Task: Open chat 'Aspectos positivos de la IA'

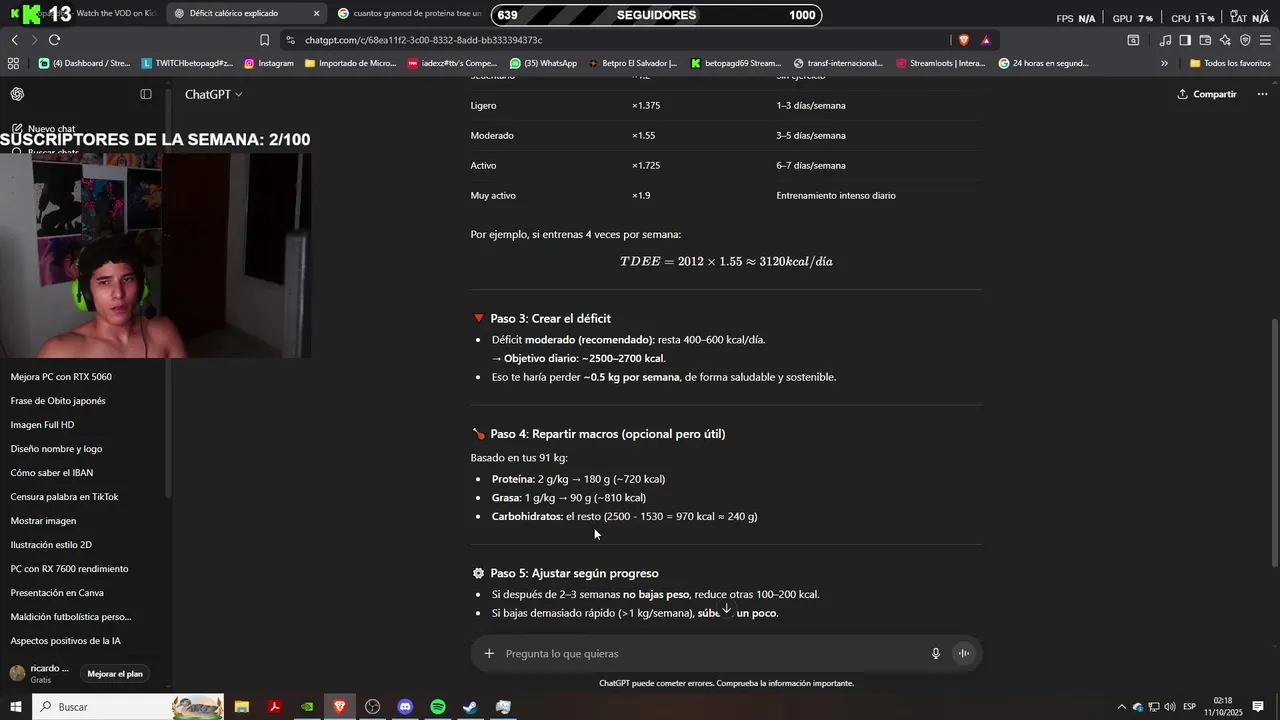Action: coord(67,641)
